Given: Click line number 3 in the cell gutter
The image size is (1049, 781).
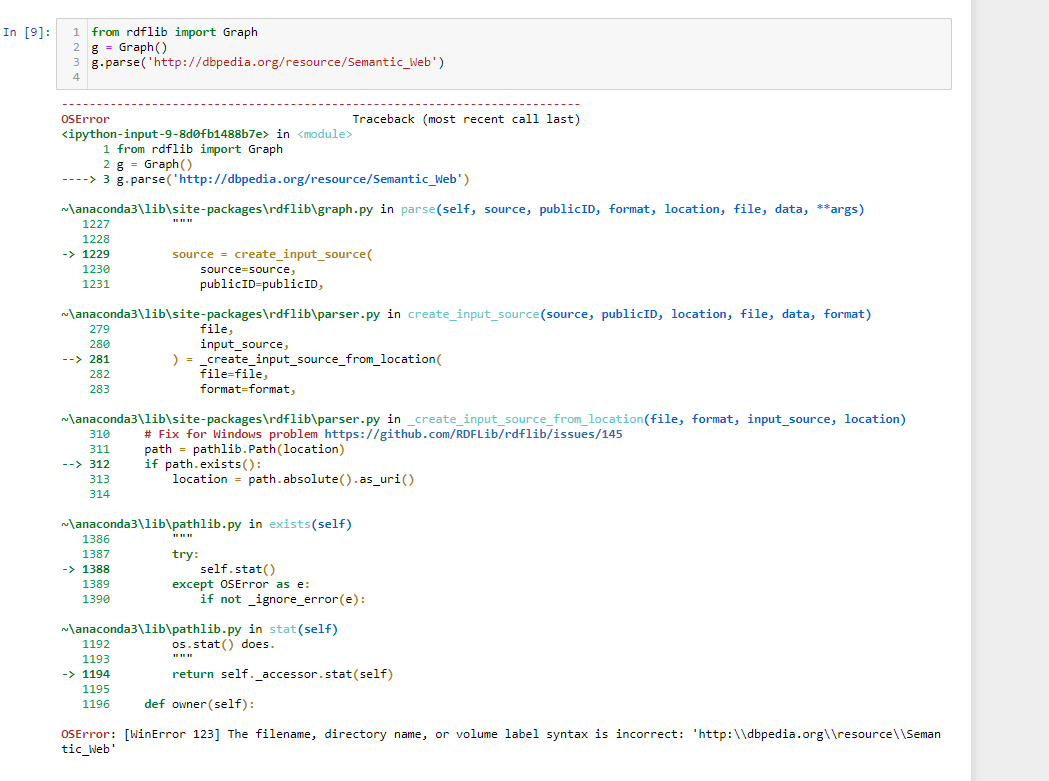Looking at the screenshot, I should (x=75, y=62).
